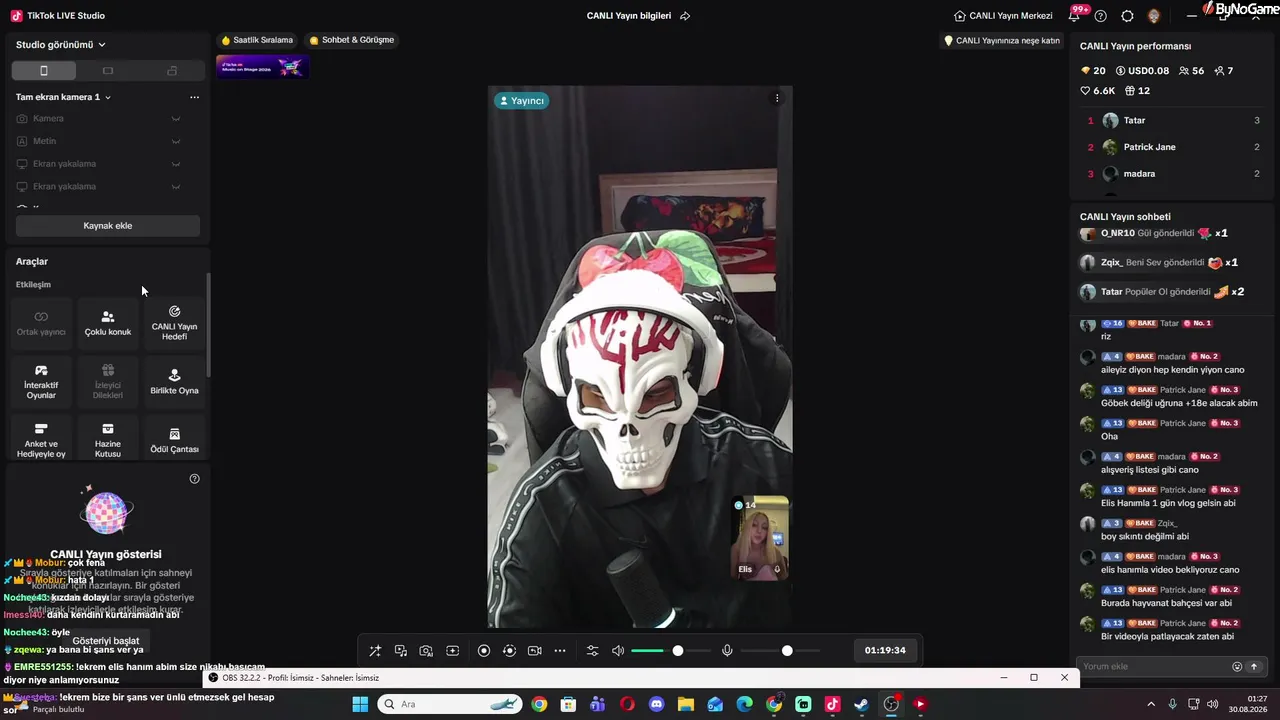Screen dimensions: 1280x720
Task: Open scene options three-dot menu
Action: coord(194,97)
